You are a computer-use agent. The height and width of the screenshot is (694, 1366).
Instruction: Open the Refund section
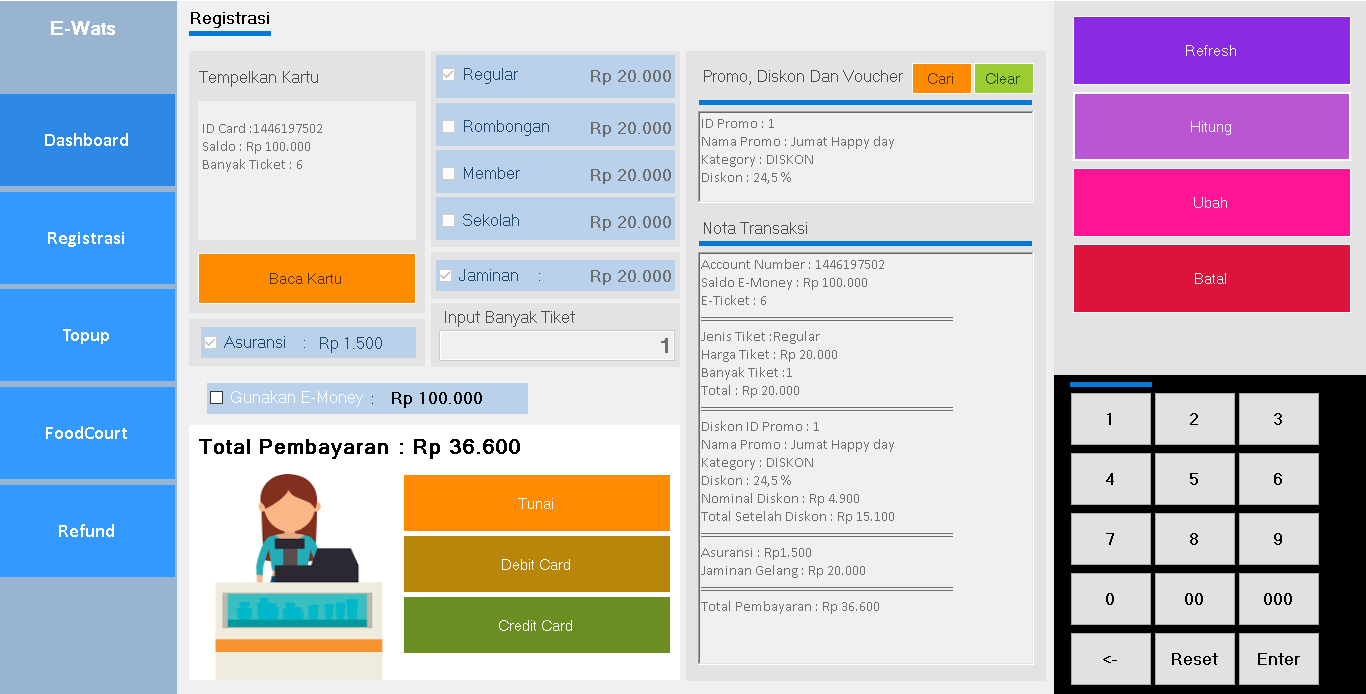coord(86,531)
